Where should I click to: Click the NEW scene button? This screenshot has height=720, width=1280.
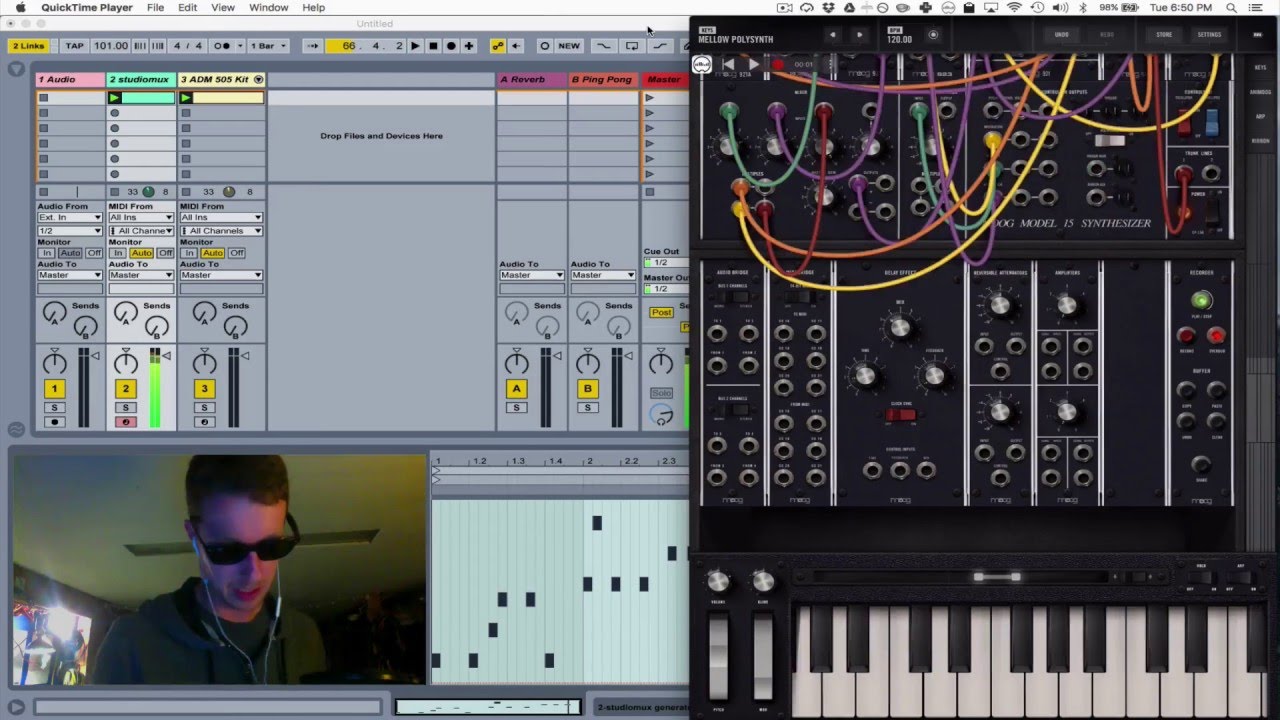569,46
